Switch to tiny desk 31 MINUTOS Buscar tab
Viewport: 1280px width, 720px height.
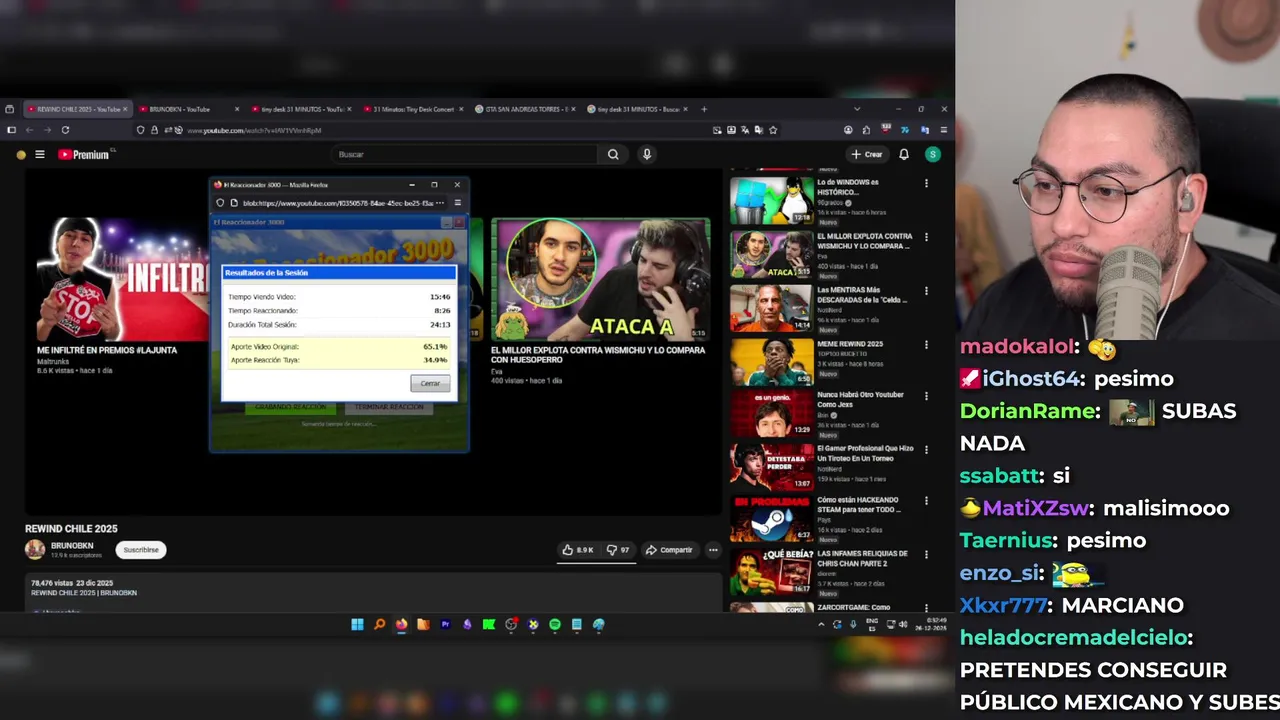[636, 109]
